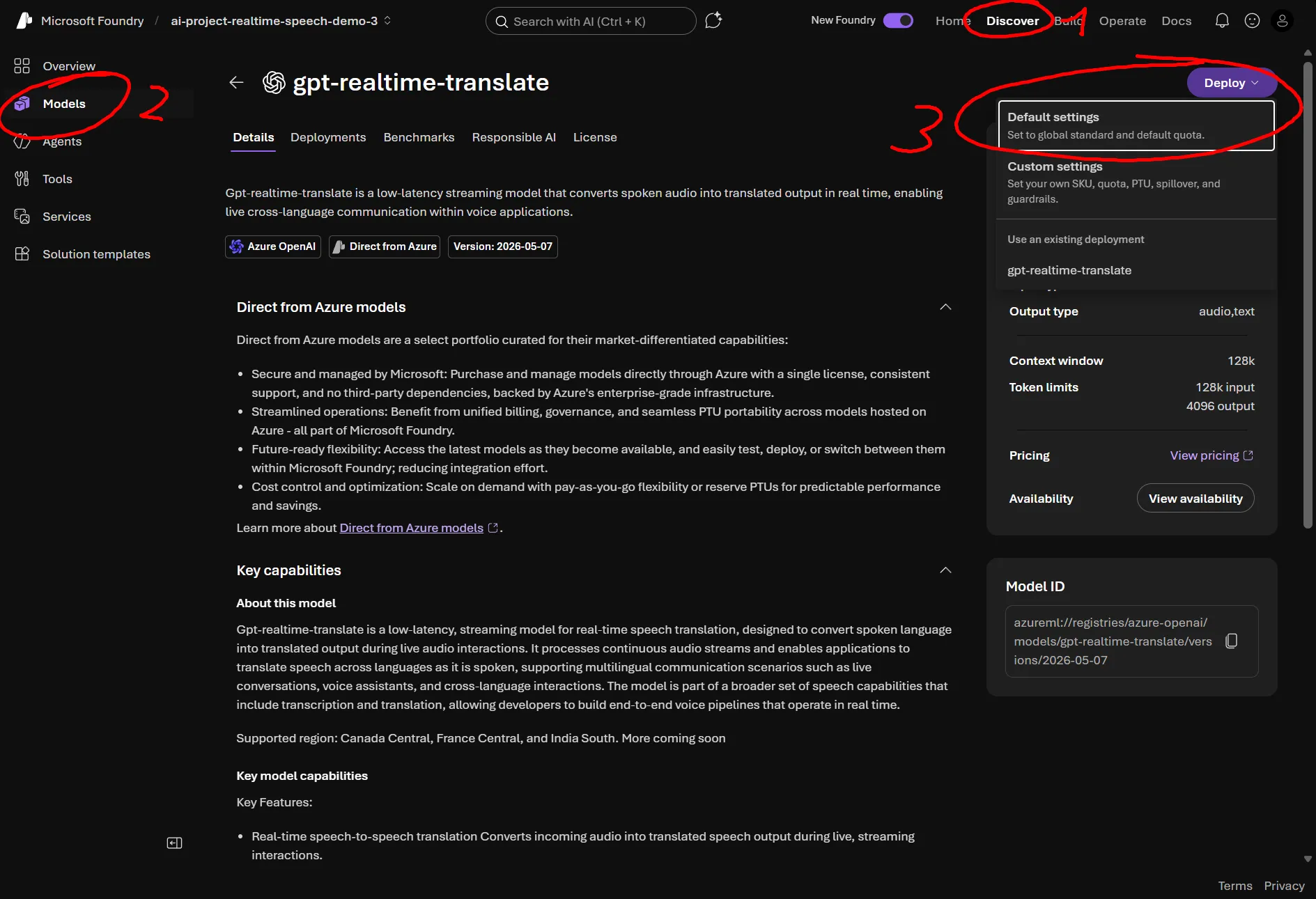Image resolution: width=1316 pixels, height=899 pixels.
Task: Switch to the Benchmarks tab
Action: tap(419, 137)
